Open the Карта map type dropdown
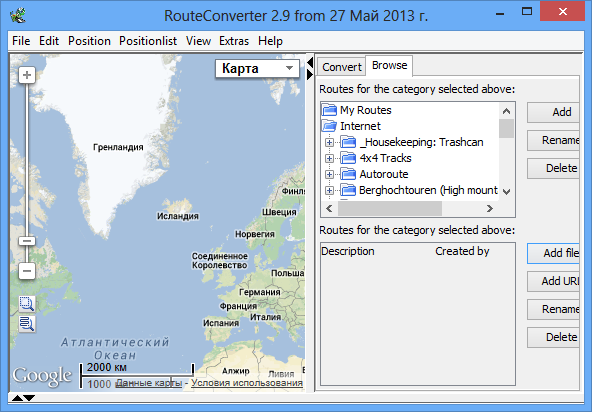 (x=257, y=68)
